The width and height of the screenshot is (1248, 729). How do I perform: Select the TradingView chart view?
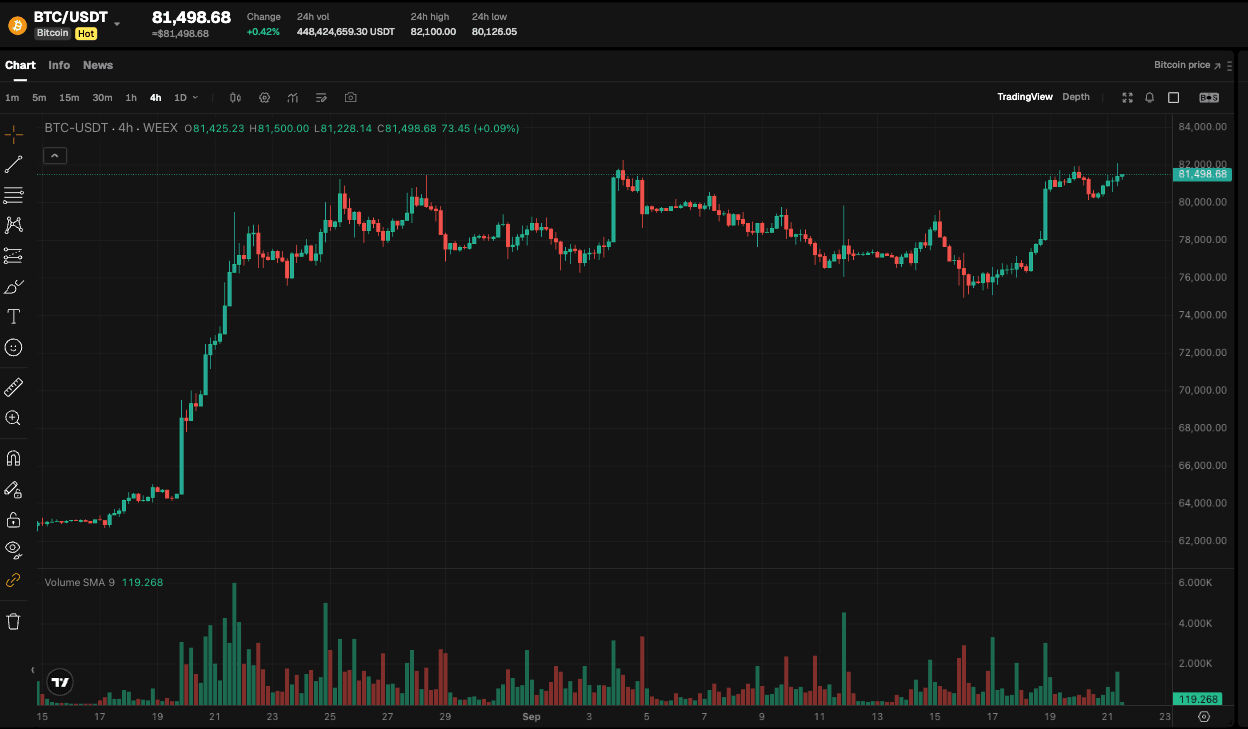tap(1025, 97)
